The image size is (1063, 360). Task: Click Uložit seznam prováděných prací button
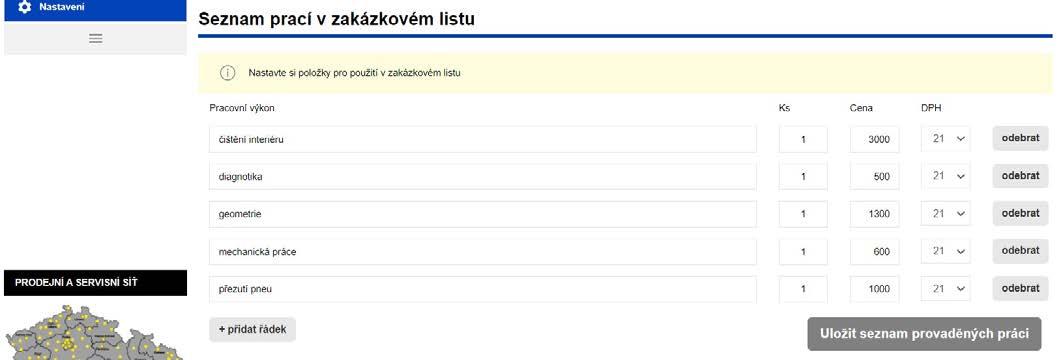point(924,334)
